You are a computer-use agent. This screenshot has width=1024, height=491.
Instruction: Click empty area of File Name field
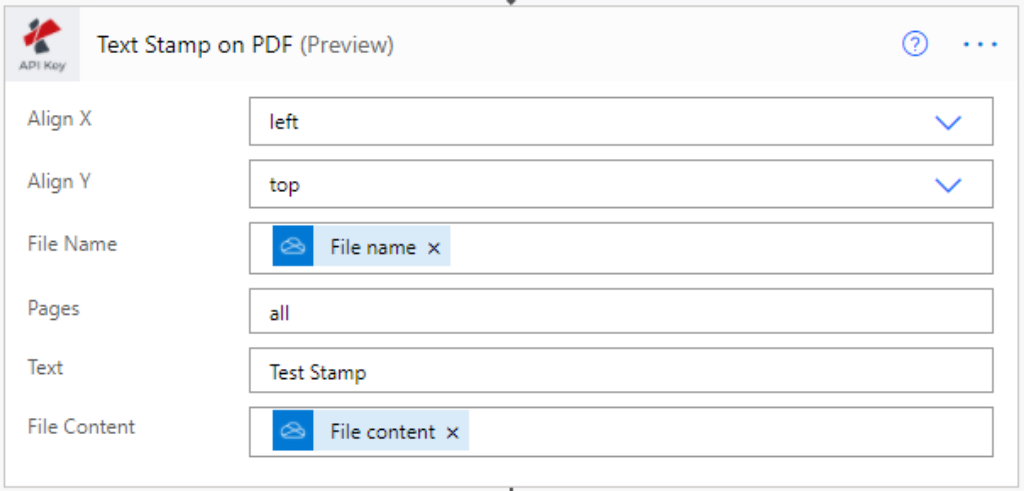(x=720, y=248)
